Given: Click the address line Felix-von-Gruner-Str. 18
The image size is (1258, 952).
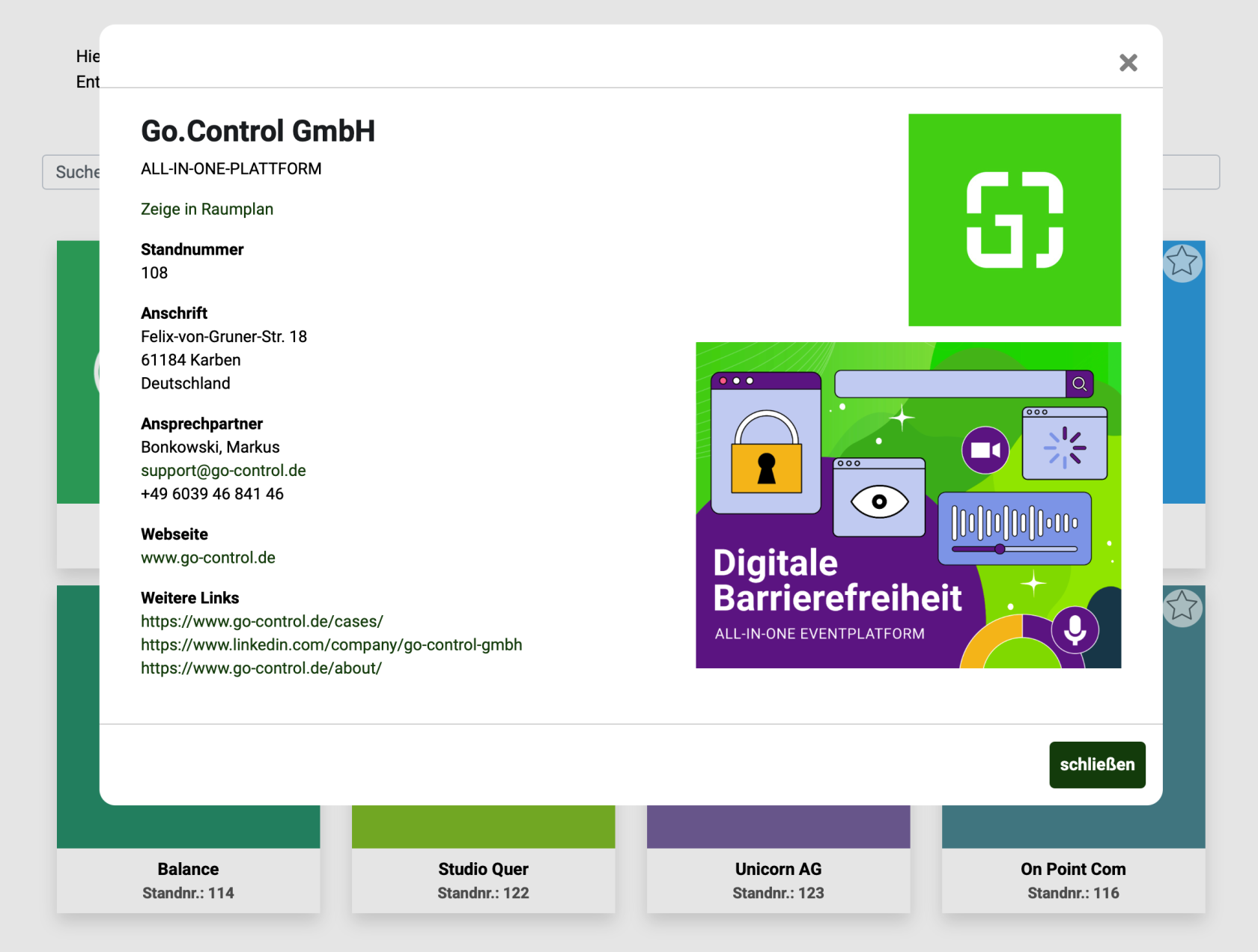Looking at the screenshot, I should pyautogui.click(x=224, y=337).
